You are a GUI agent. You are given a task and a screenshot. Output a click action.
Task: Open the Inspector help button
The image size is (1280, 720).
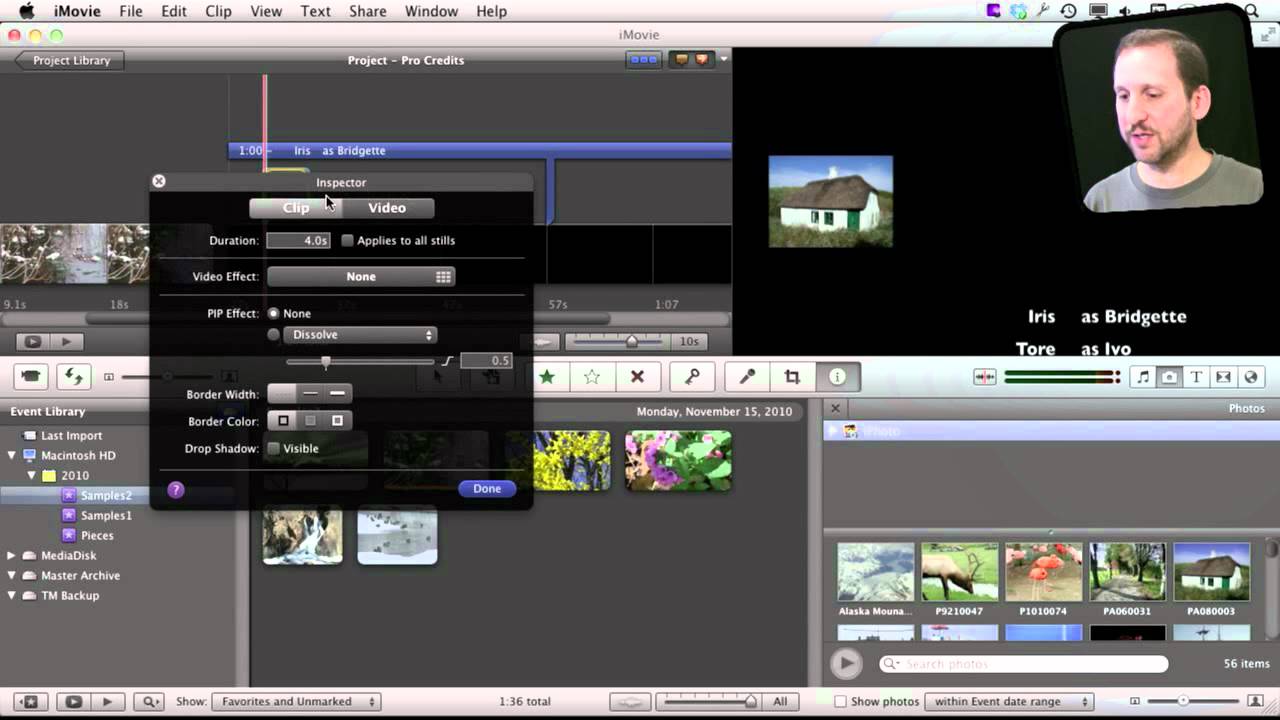176,490
